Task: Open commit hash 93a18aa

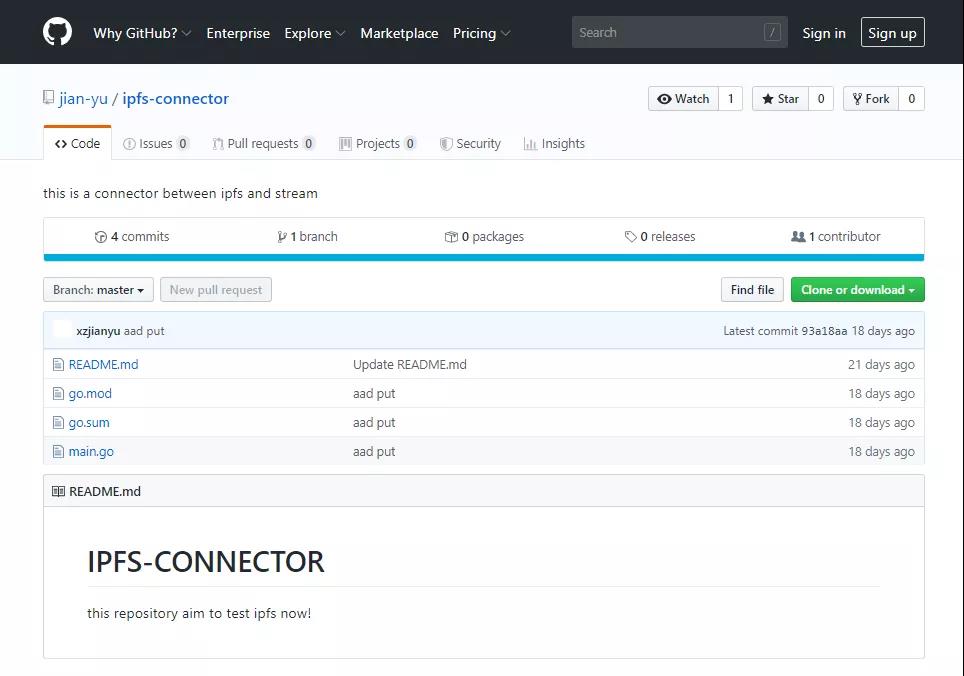Action: [824, 331]
